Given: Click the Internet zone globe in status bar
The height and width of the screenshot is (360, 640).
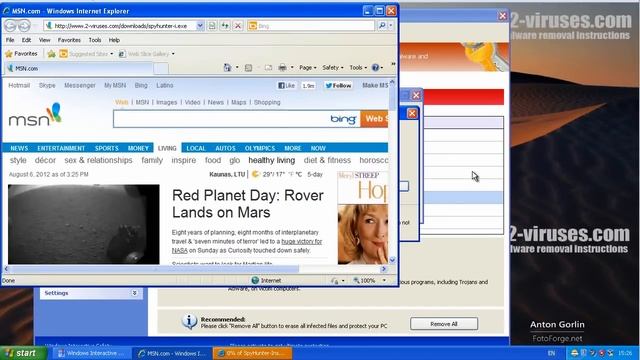Looking at the screenshot, I should (255, 280).
